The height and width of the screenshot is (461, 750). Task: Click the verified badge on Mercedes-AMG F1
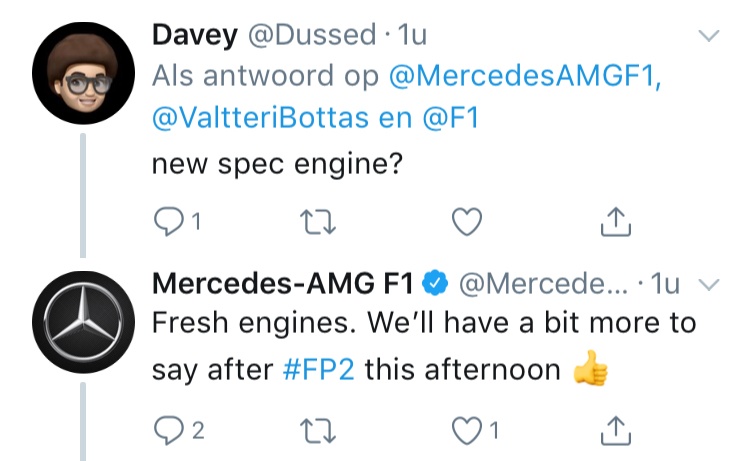click(435, 285)
